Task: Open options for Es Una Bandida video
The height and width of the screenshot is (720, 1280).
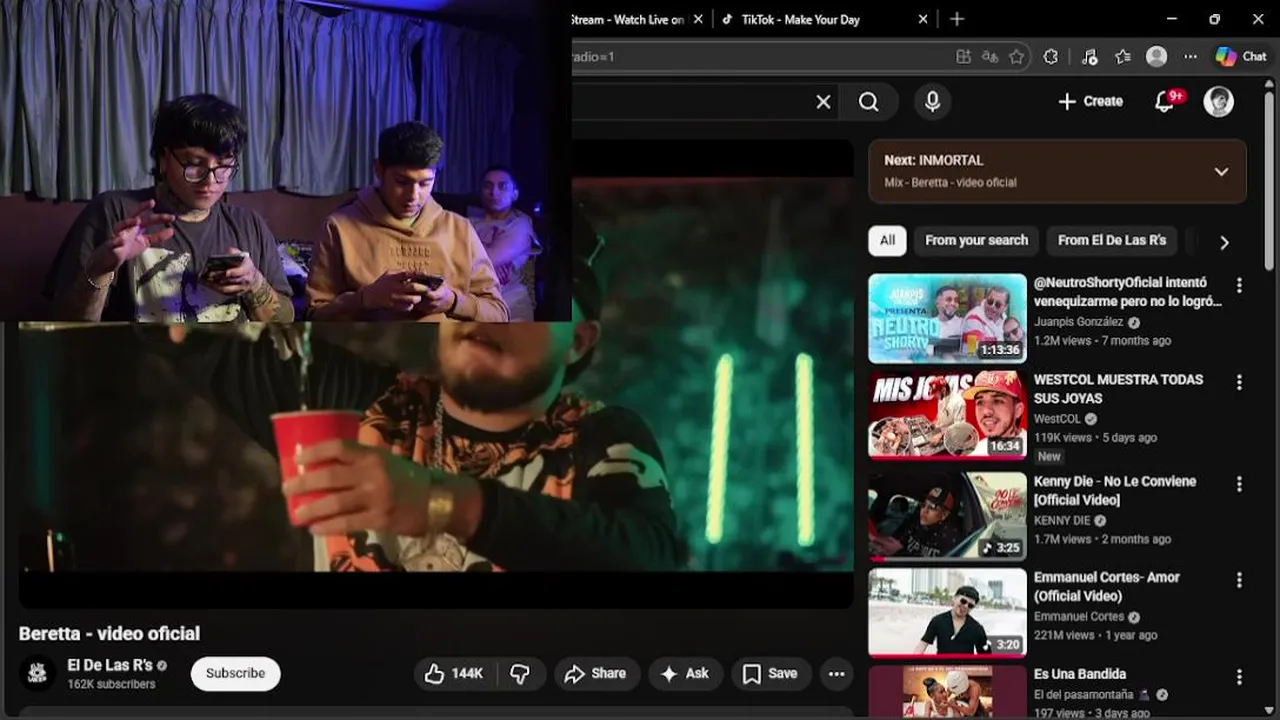Action: (x=1239, y=677)
